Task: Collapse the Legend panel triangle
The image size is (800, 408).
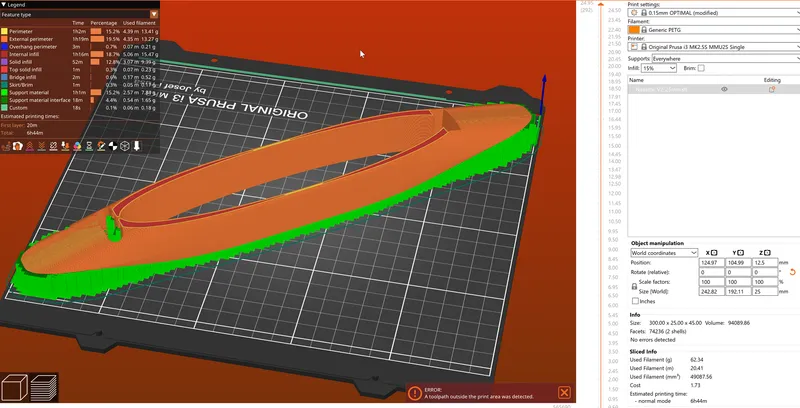Action: coord(4,5)
